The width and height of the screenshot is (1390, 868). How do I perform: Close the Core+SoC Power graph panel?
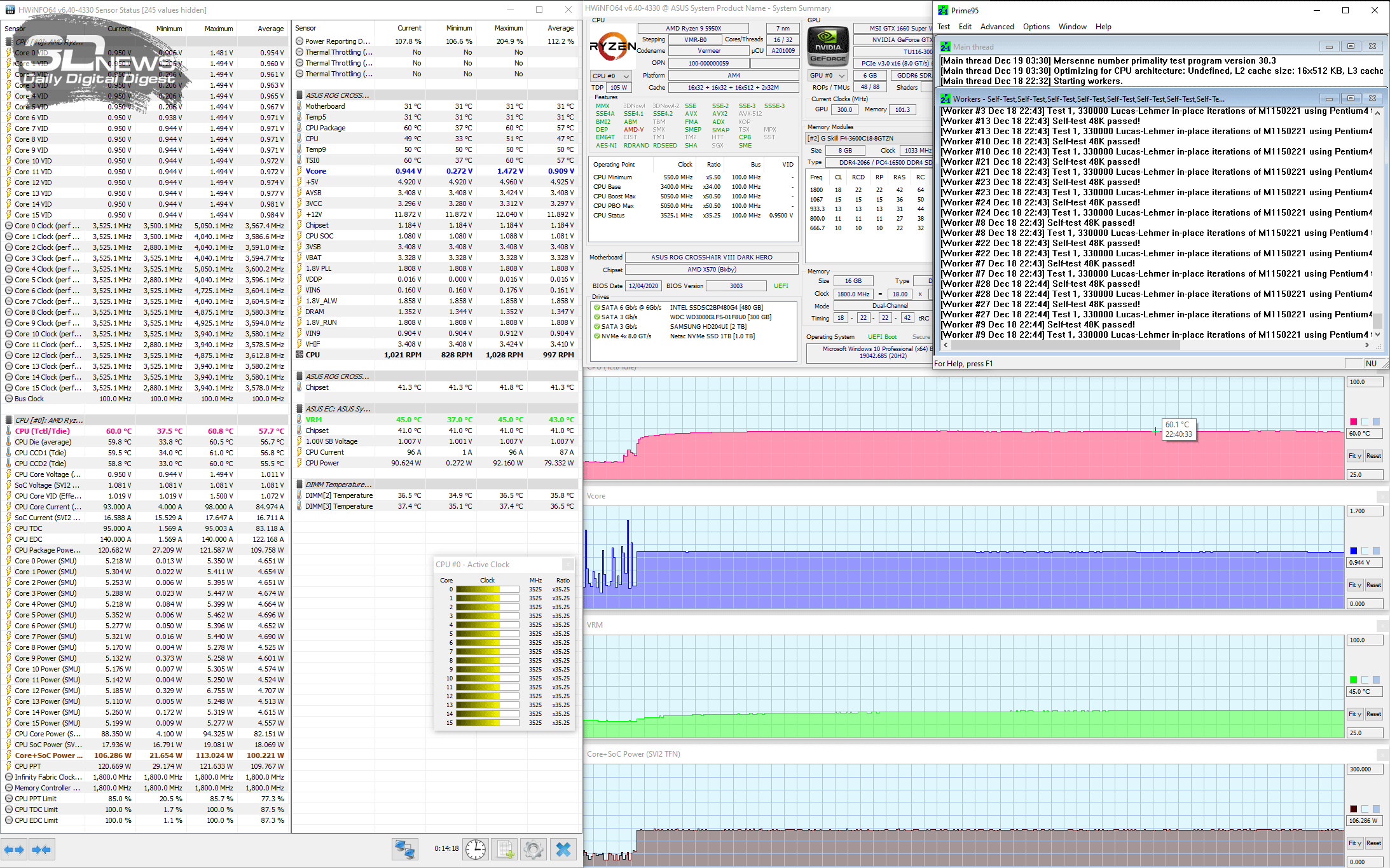pos(1382,754)
